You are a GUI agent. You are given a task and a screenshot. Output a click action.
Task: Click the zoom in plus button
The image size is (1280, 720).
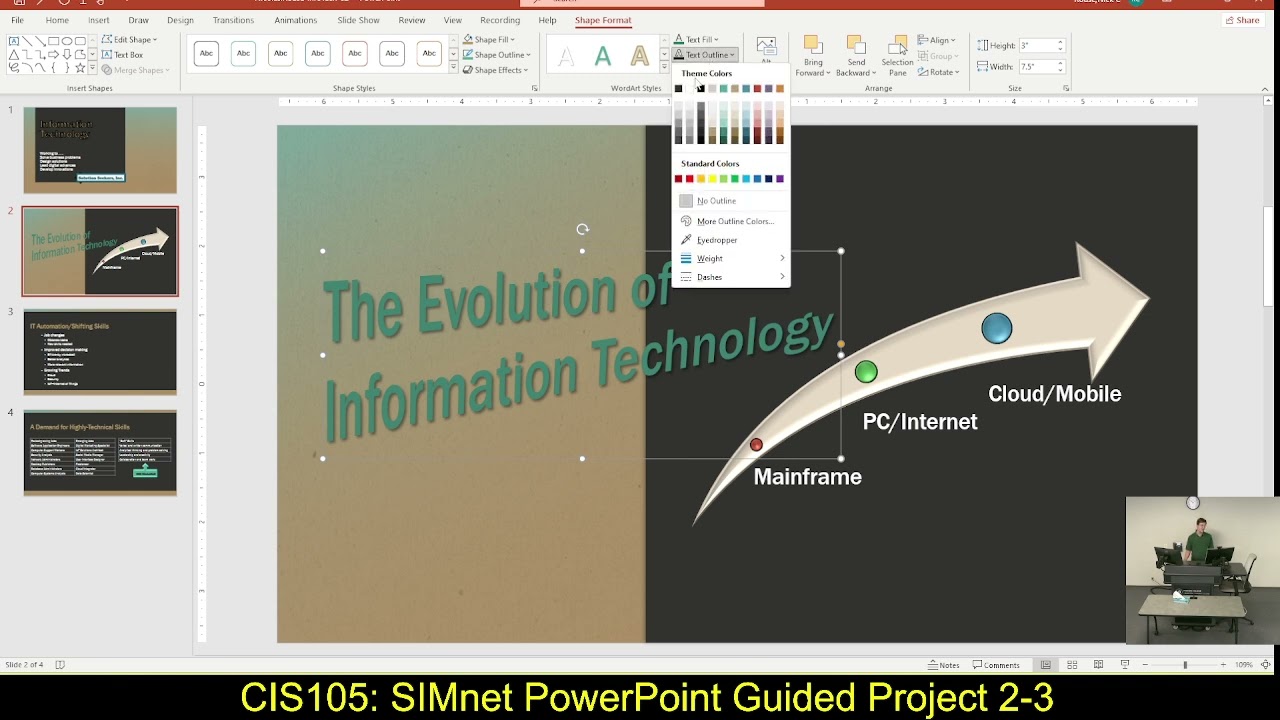click(1222, 665)
